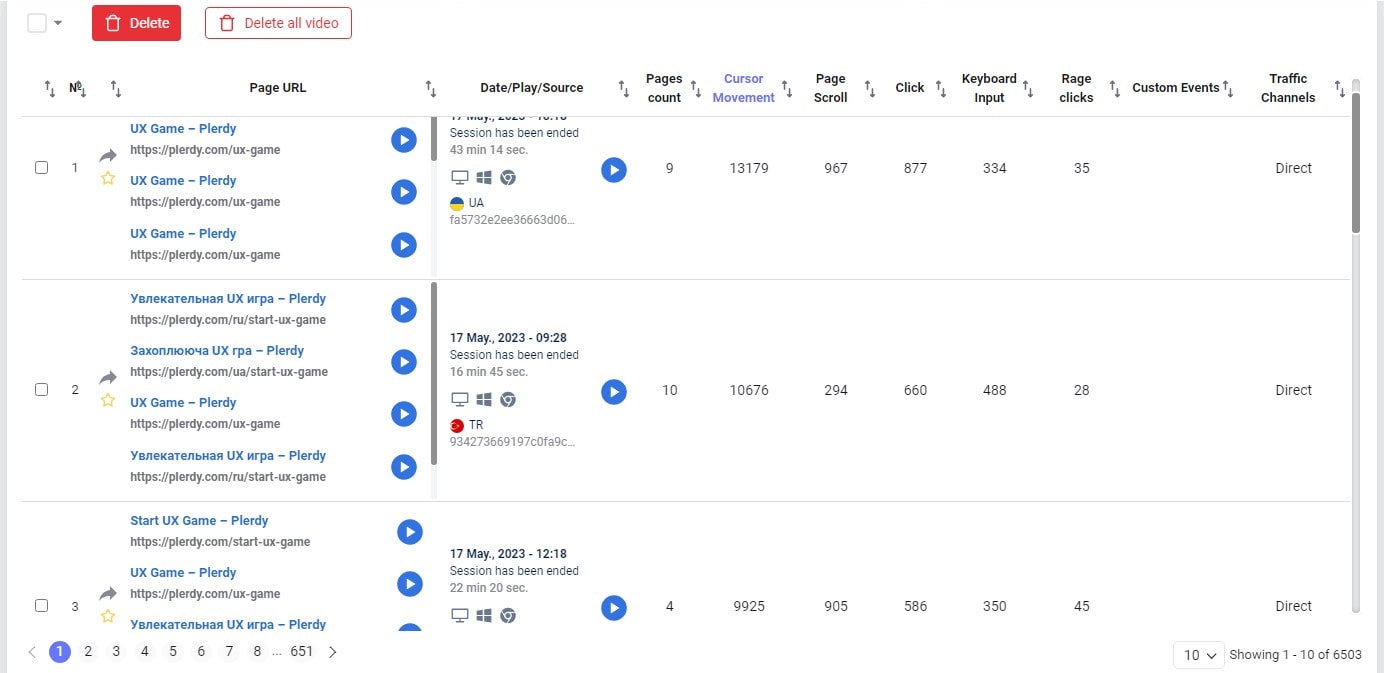This screenshot has width=1384, height=673.
Task: Star the row 3 session as favorite
Action: pos(108,616)
